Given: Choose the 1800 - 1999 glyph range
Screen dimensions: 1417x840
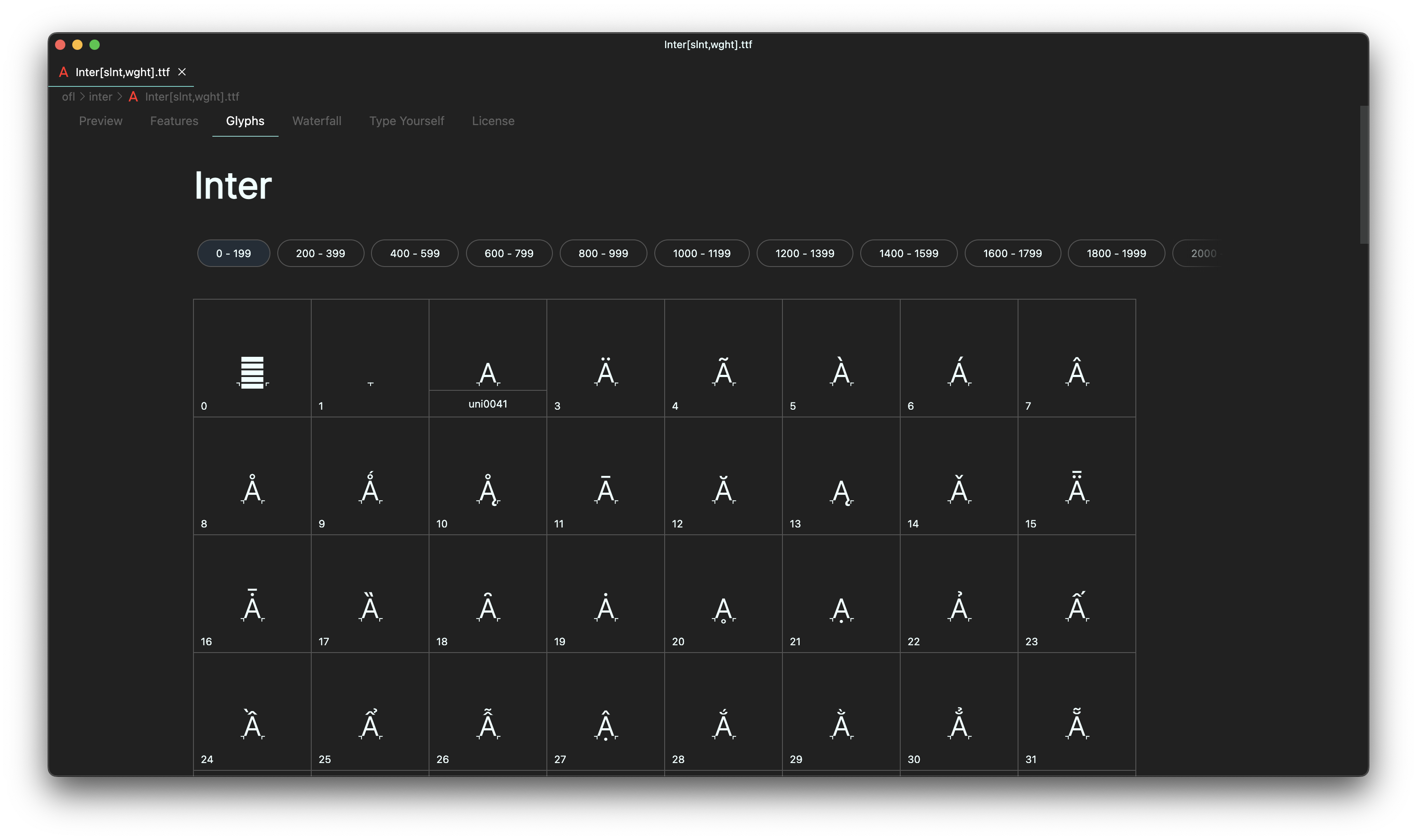Looking at the screenshot, I should [1116, 254].
